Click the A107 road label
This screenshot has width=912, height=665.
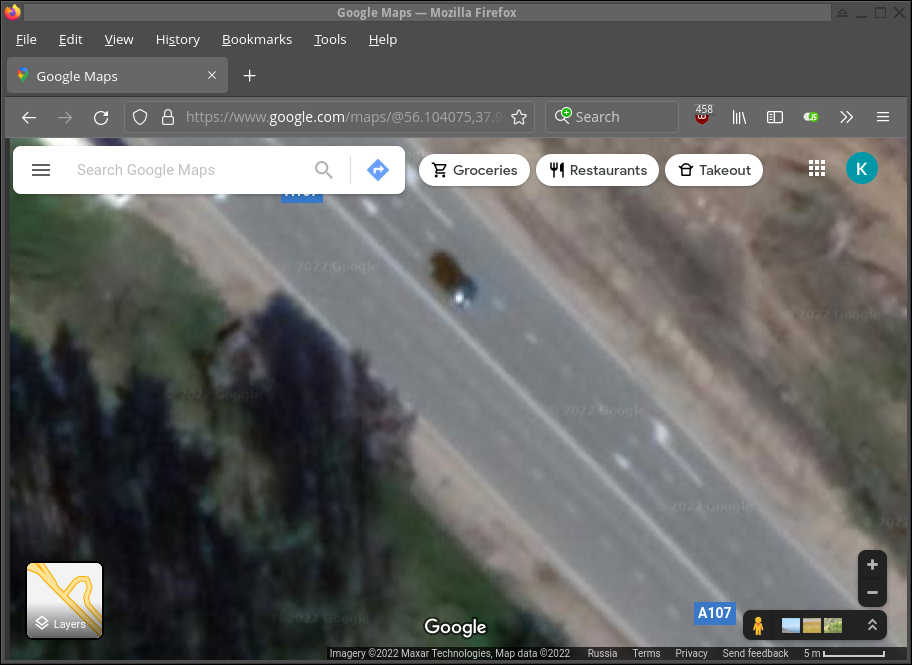click(714, 613)
